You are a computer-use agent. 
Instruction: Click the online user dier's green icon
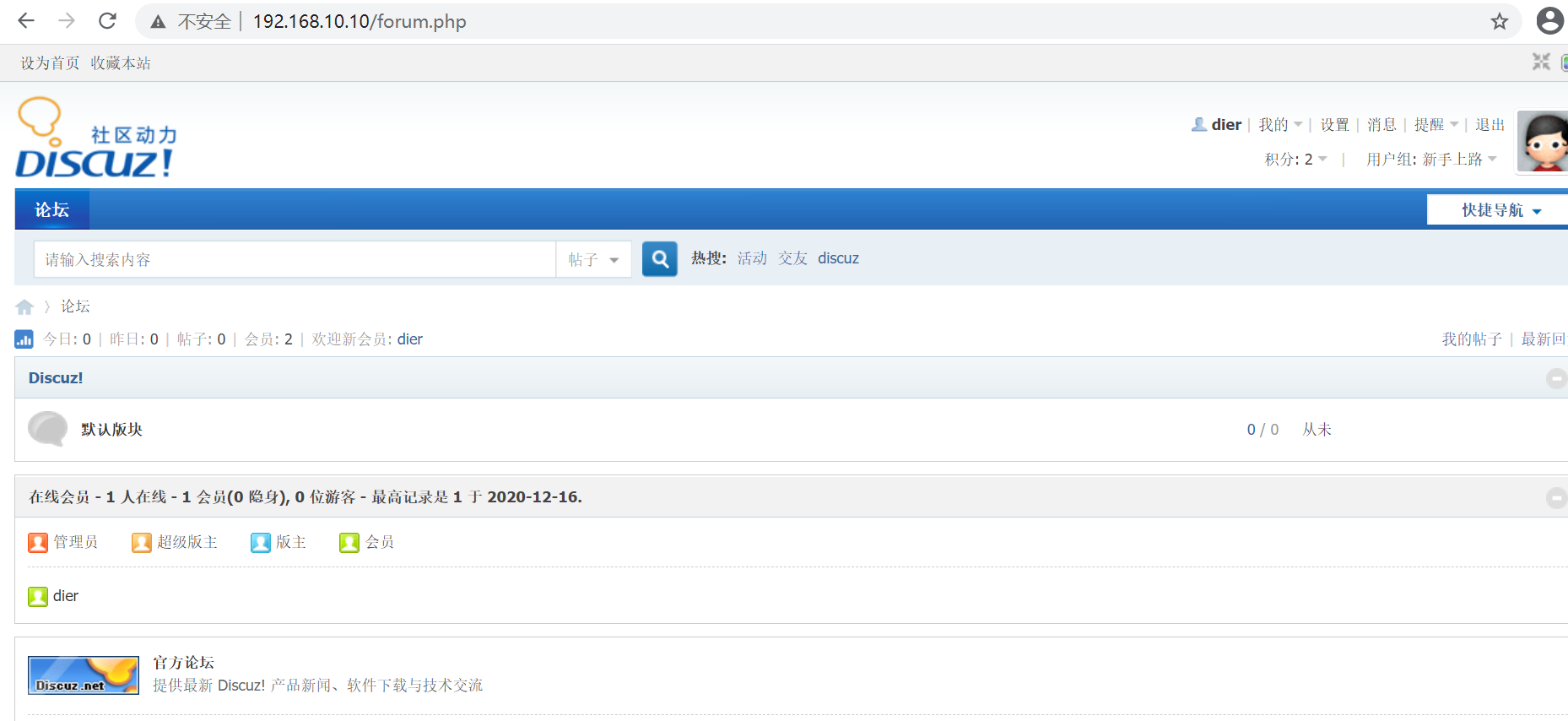click(x=38, y=597)
